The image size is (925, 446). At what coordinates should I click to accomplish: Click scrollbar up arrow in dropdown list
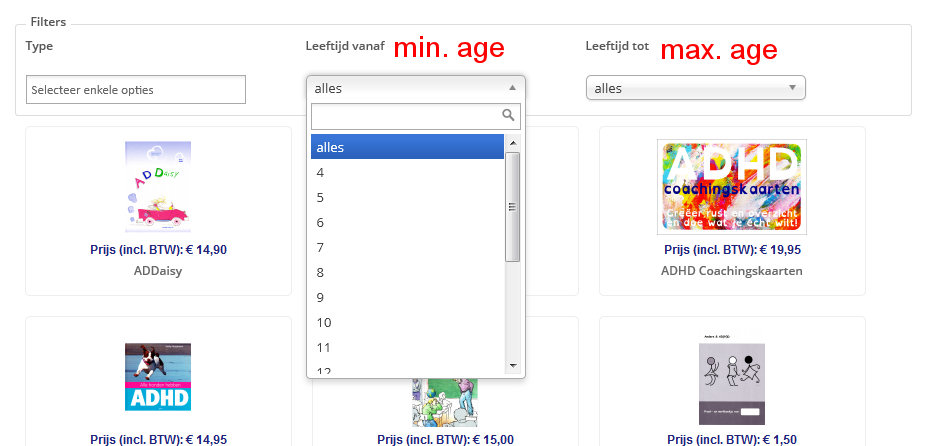tap(513, 143)
